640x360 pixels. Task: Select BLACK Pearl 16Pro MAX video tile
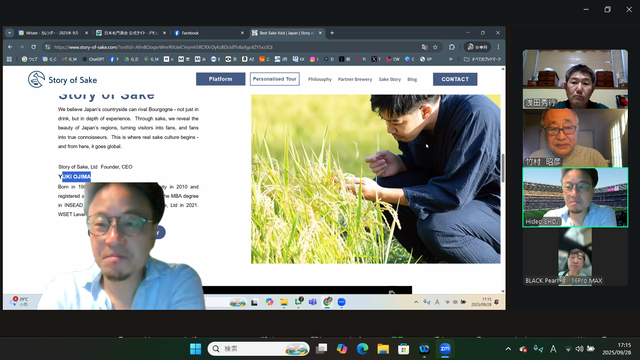(575, 256)
